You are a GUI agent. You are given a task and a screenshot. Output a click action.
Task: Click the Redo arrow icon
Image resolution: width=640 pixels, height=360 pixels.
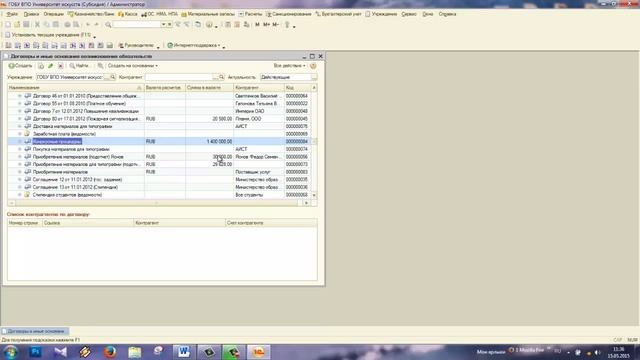[x=97, y=24]
